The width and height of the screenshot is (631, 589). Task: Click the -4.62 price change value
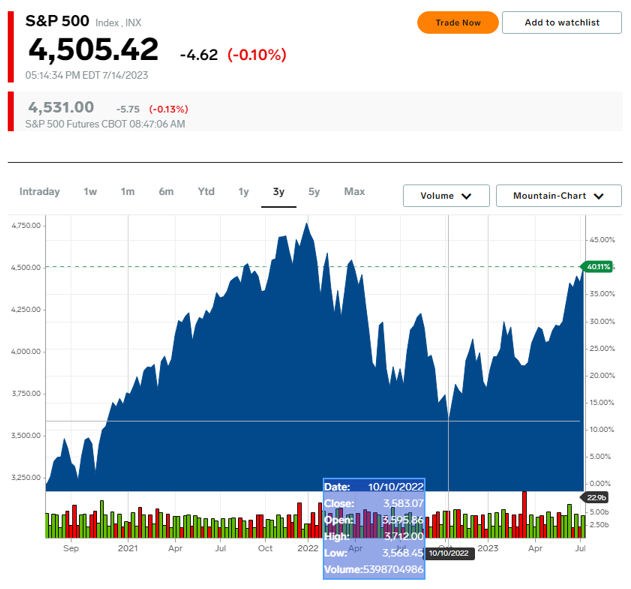[199, 55]
